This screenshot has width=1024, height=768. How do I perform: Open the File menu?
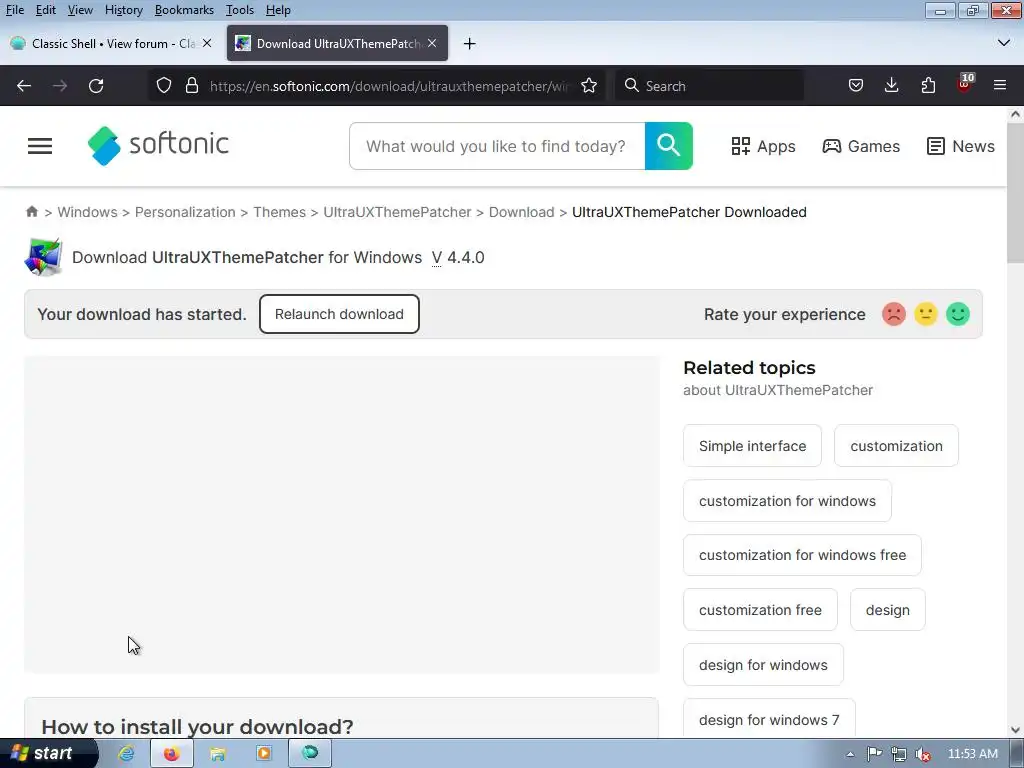pyautogui.click(x=15, y=10)
